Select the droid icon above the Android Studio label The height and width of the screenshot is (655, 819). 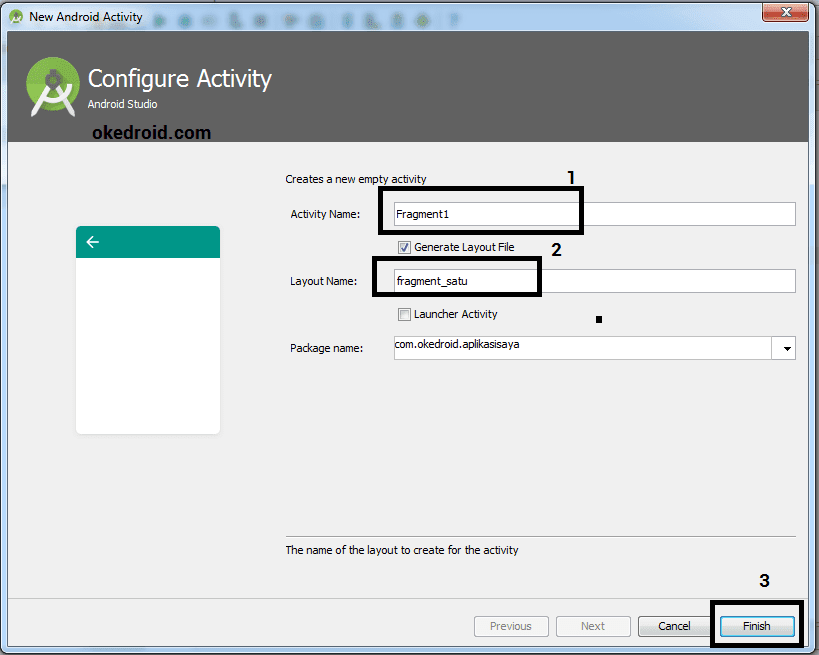click(51, 87)
